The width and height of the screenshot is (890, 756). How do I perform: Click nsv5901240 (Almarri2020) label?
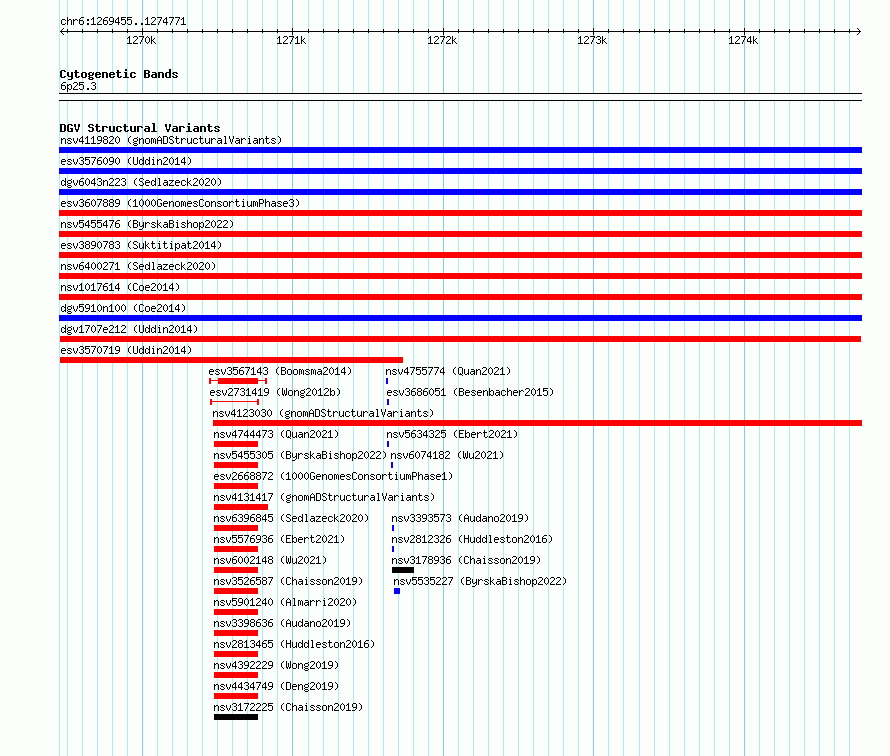click(x=286, y=602)
